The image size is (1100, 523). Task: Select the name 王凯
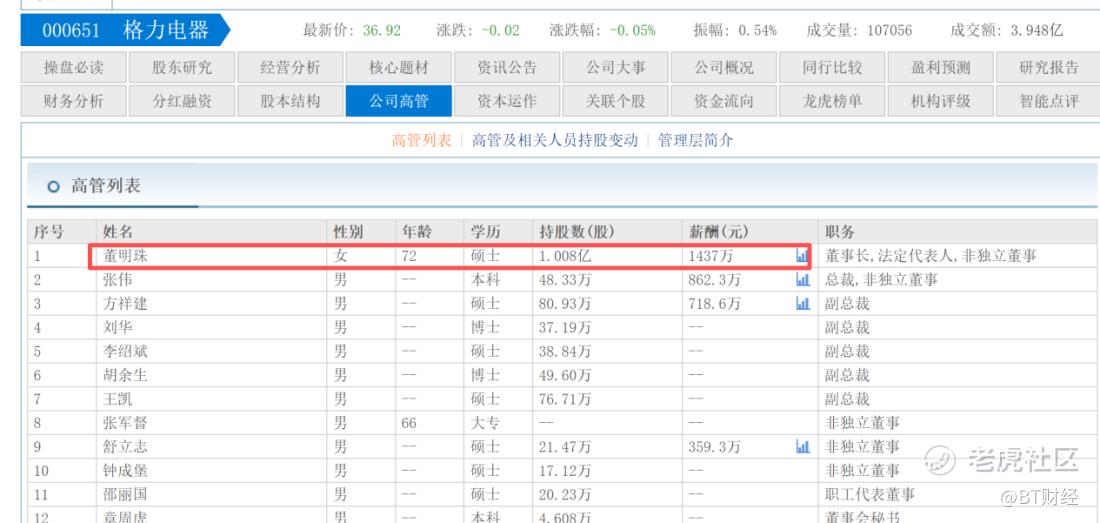click(118, 399)
